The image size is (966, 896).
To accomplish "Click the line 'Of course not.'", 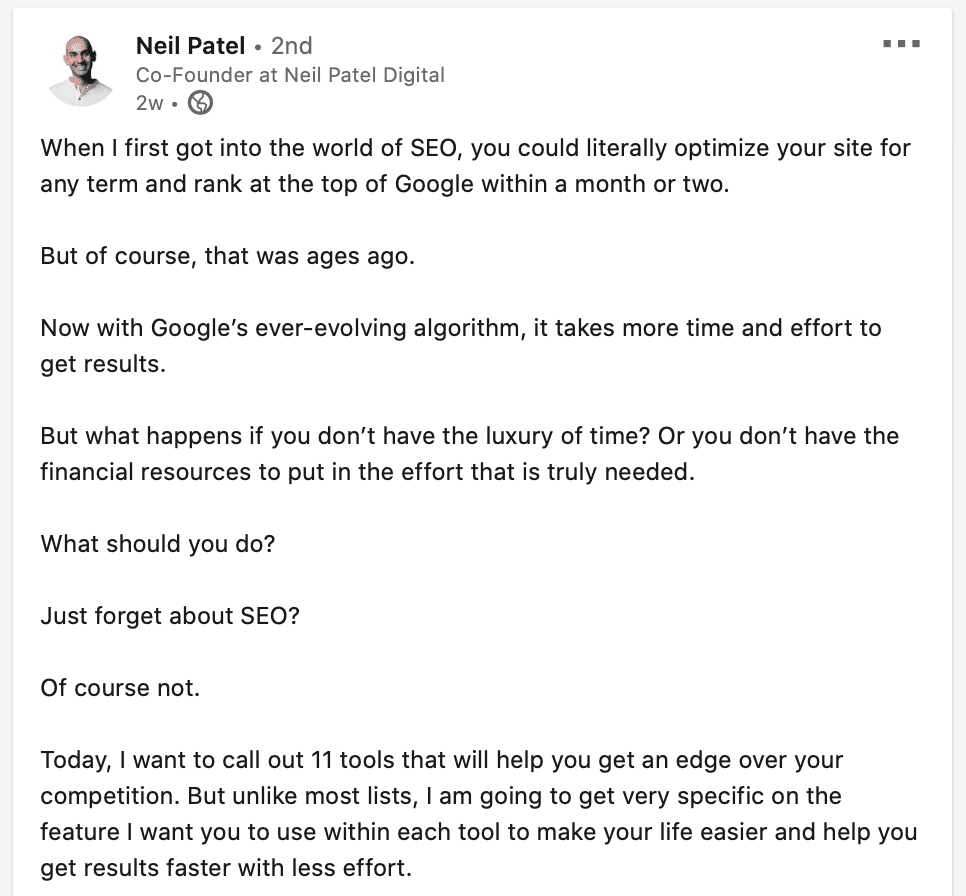I will click(x=120, y=688).
